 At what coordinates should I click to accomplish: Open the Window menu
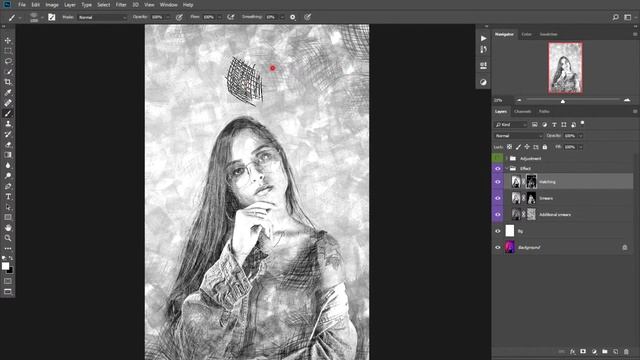click(x=169, y=5)
